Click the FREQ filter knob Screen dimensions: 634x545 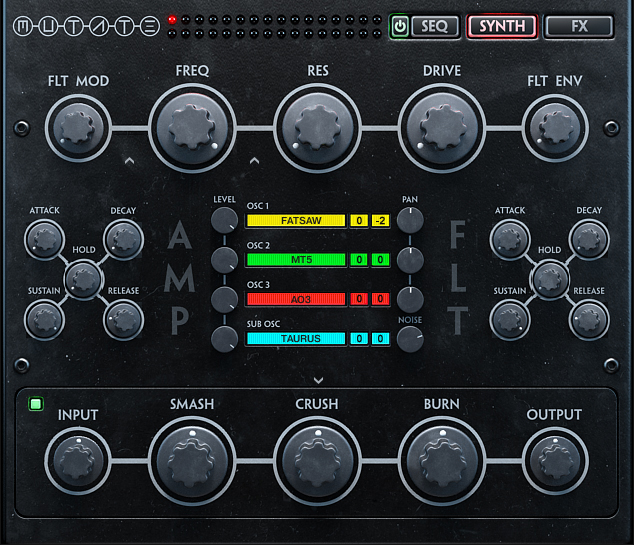click(190, 127)
